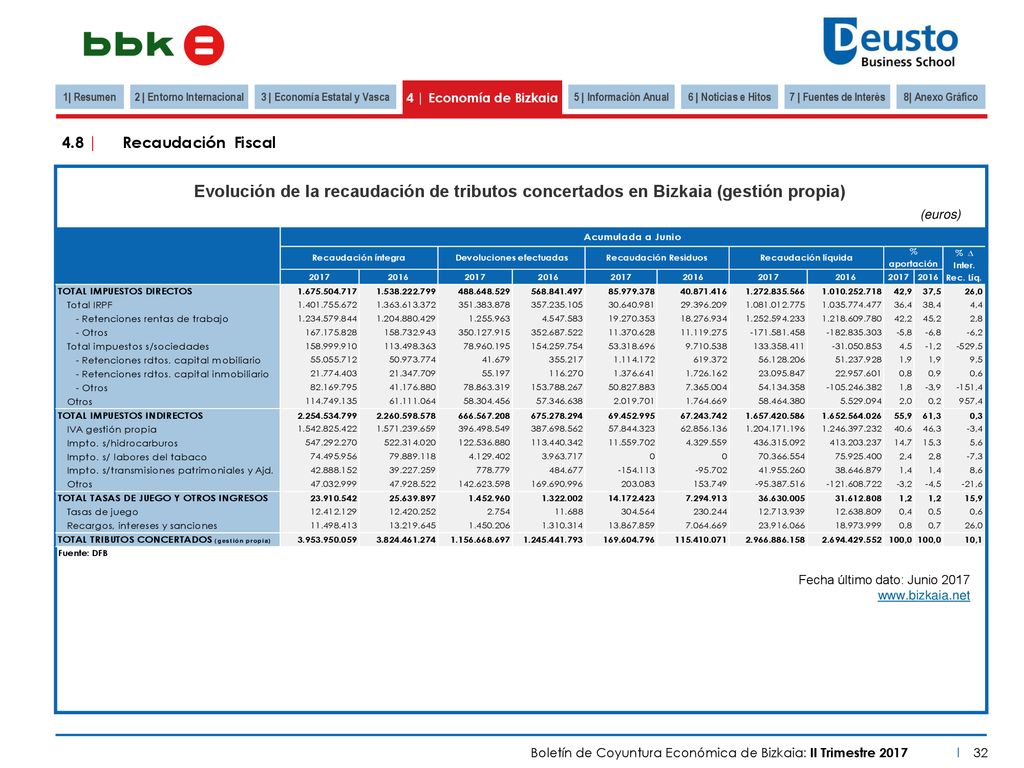
Task: Click Retenciones rdtos. capital mobiliario row label
Action: [168, 360]
